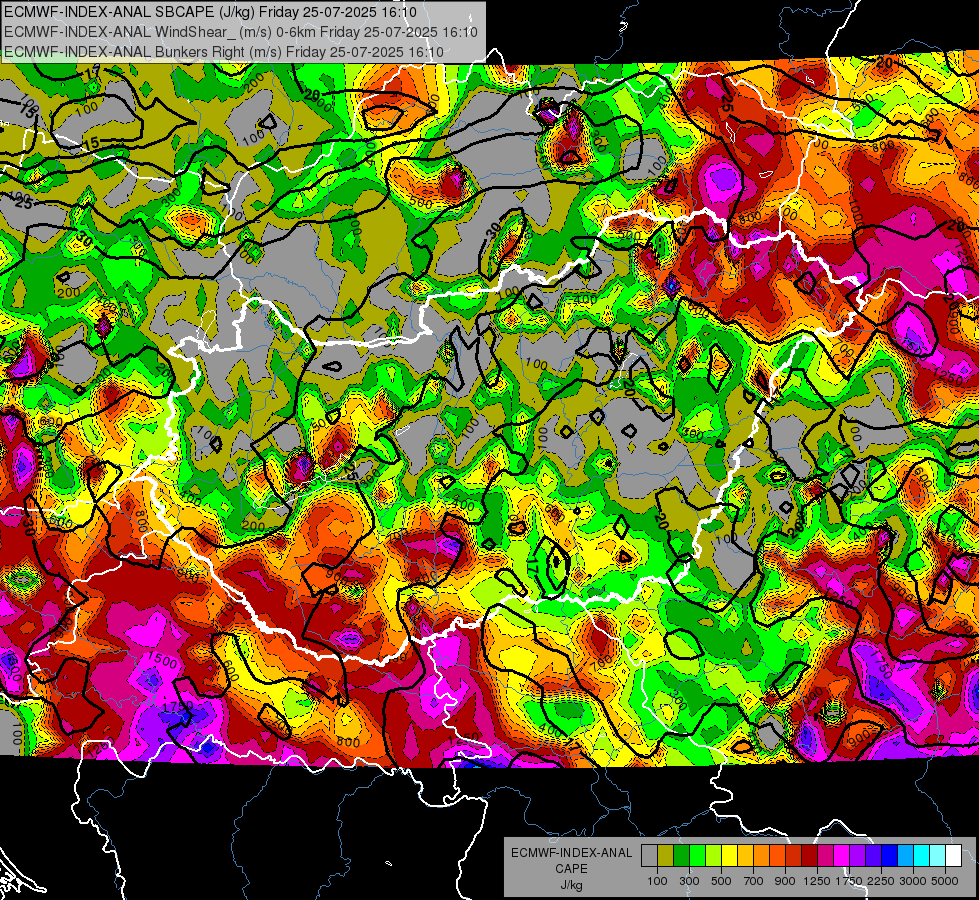Click the 700 tick label on legend
Screen dimensions: 979x900
(754, 881)
